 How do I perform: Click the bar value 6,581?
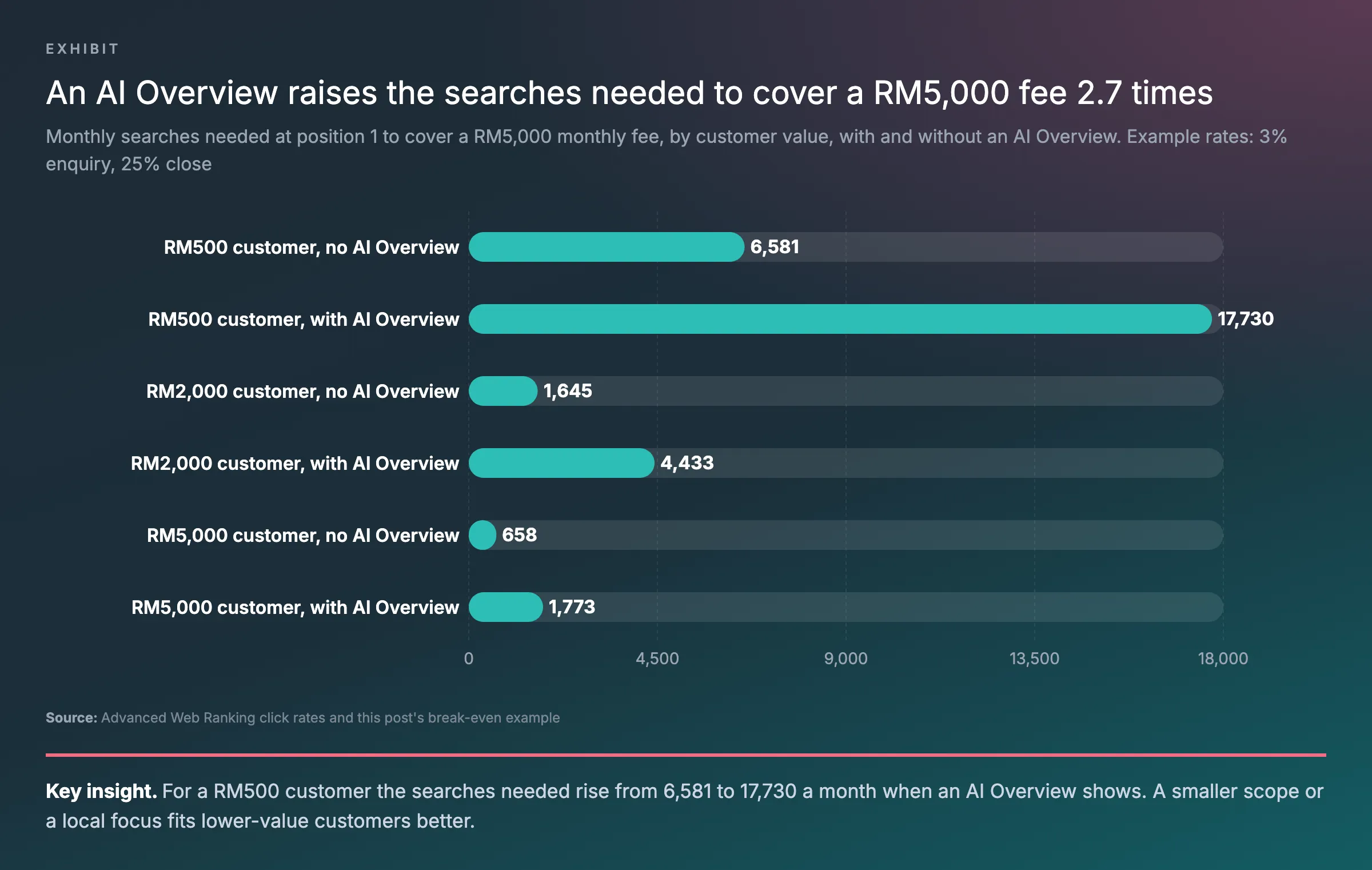[775, 247]
